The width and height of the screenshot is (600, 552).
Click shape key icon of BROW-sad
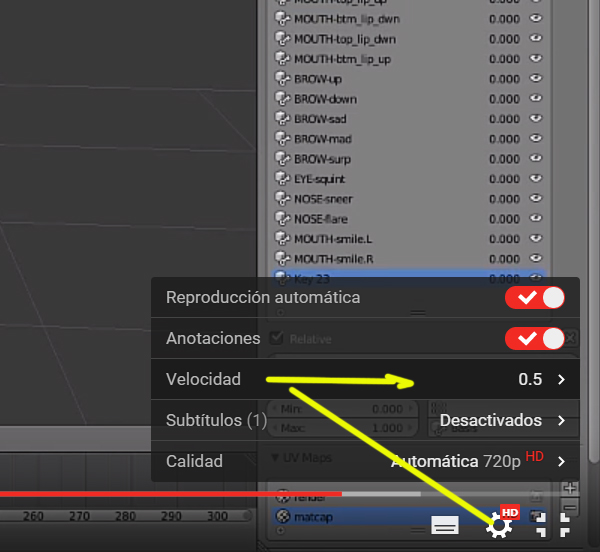tap(282, 118)
